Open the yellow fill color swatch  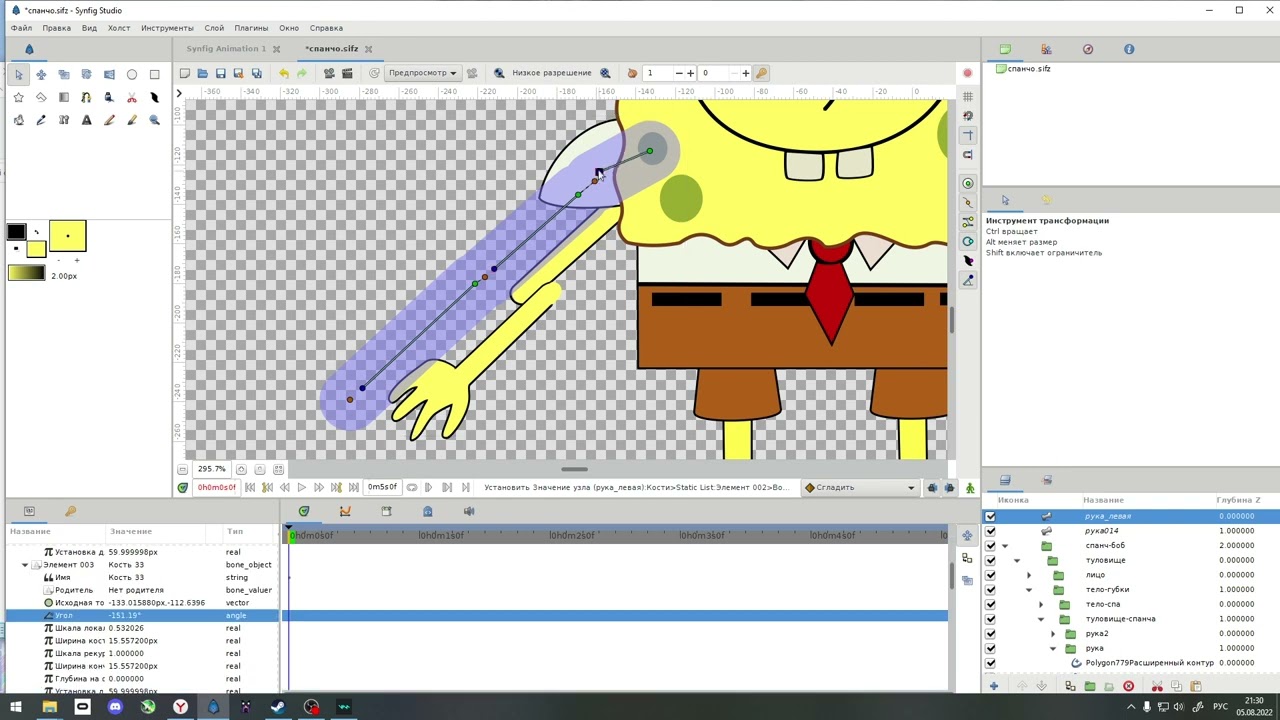tap(36, 249)
